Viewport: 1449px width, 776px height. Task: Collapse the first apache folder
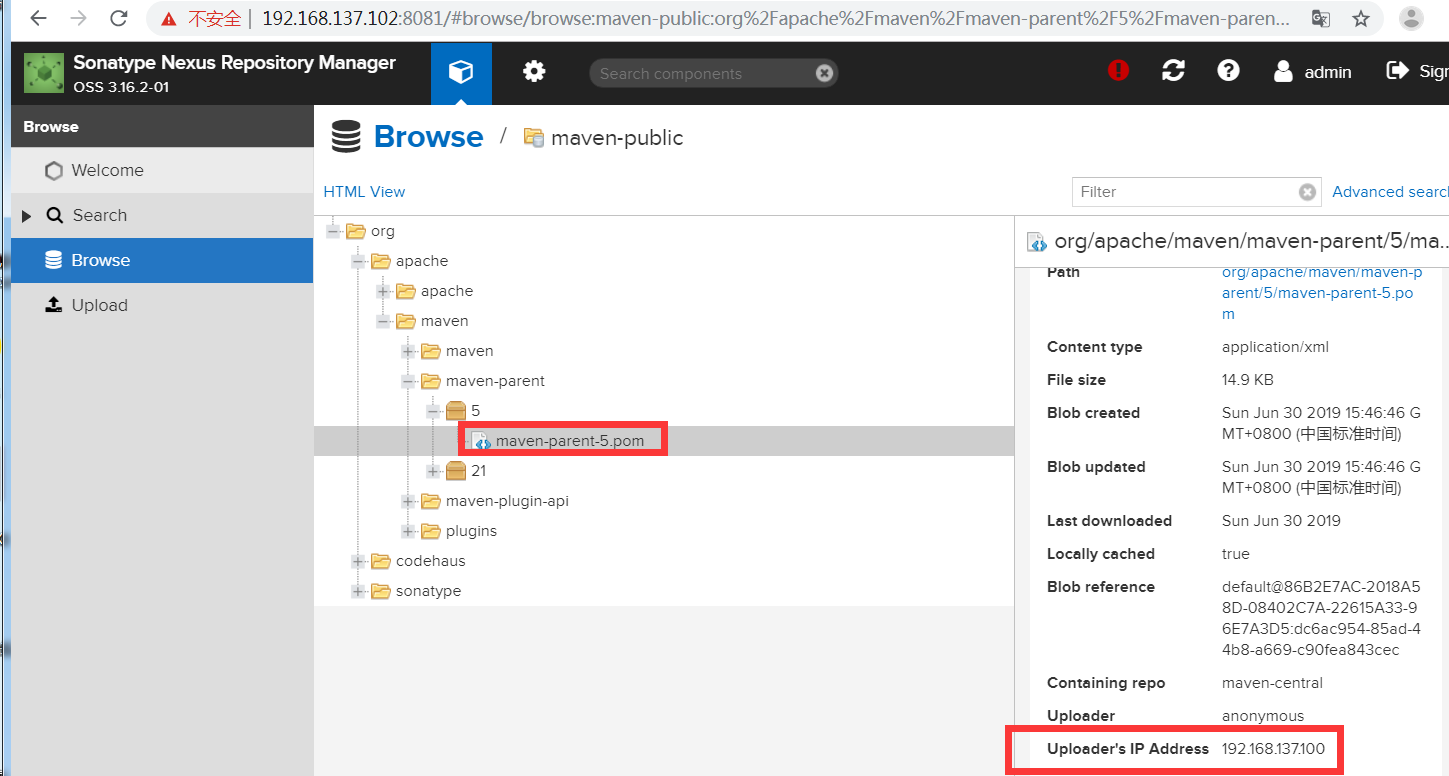(358, 261)
